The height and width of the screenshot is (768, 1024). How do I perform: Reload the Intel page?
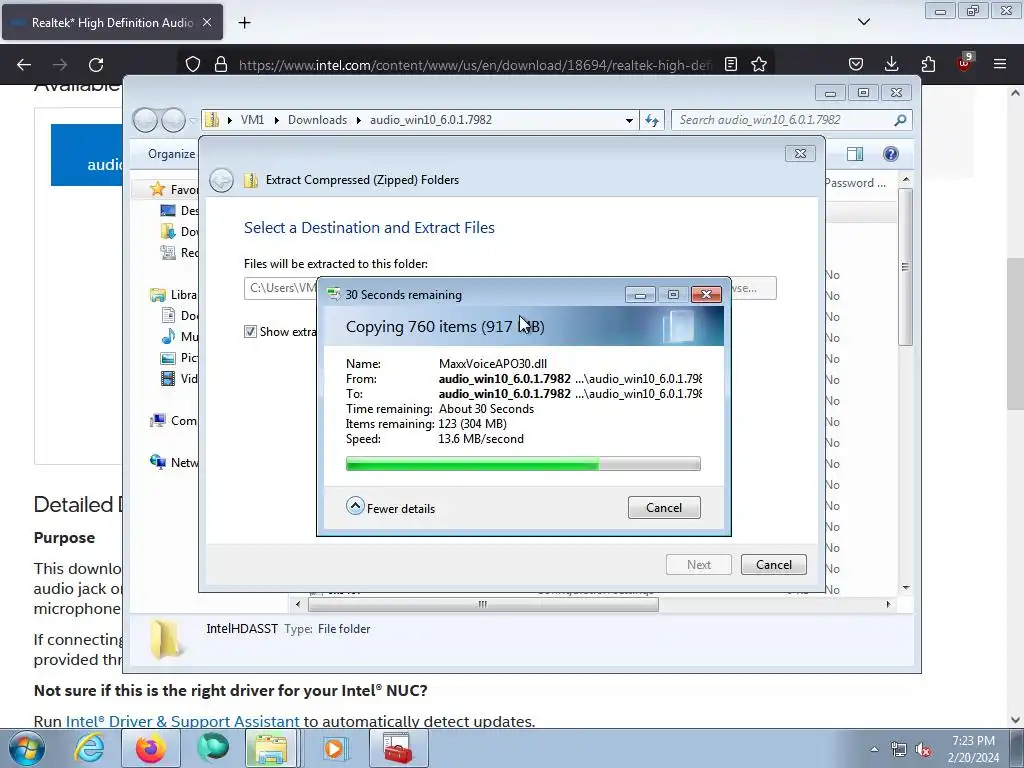(96, 65)
